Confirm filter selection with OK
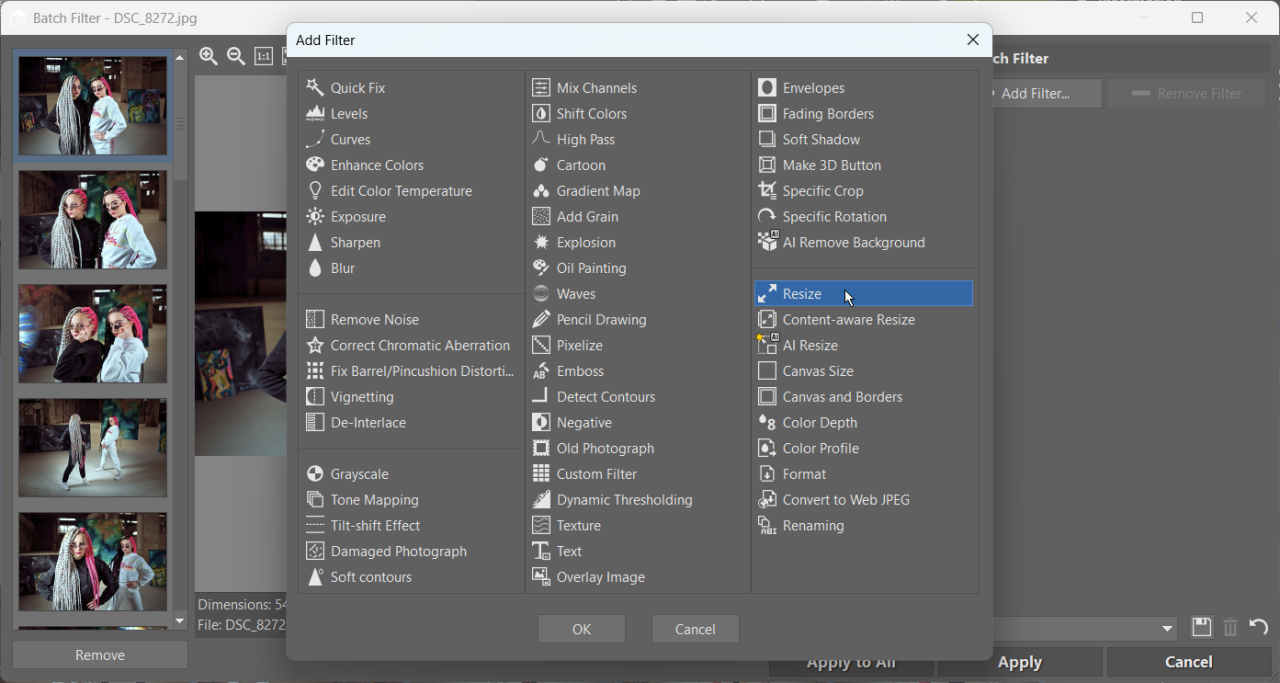 [x=581, y=629]
